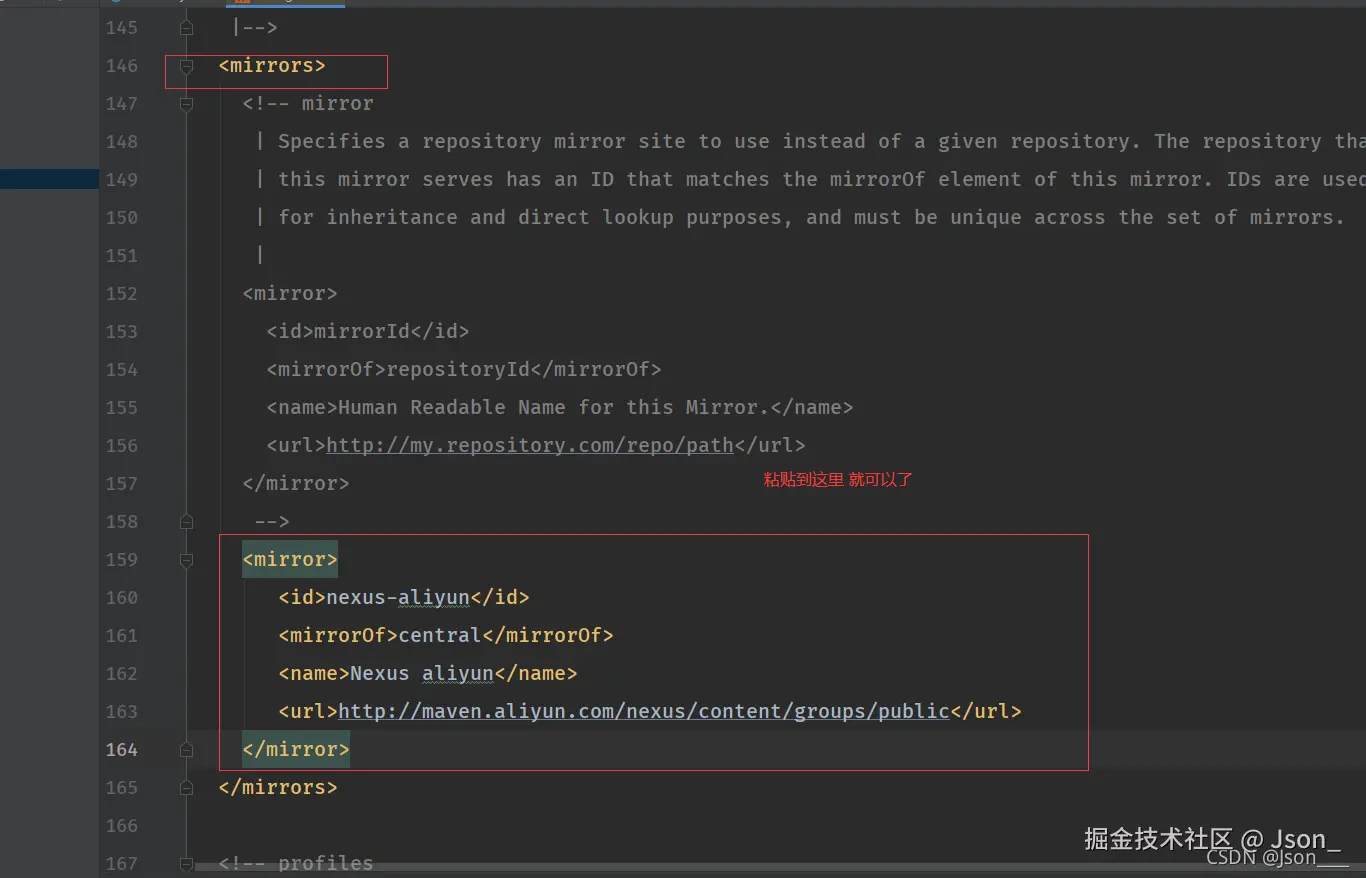Screen dimensions: 1366x878
Task: Collapse the mirror comment fold on line 147
Action: coord(186,104)
